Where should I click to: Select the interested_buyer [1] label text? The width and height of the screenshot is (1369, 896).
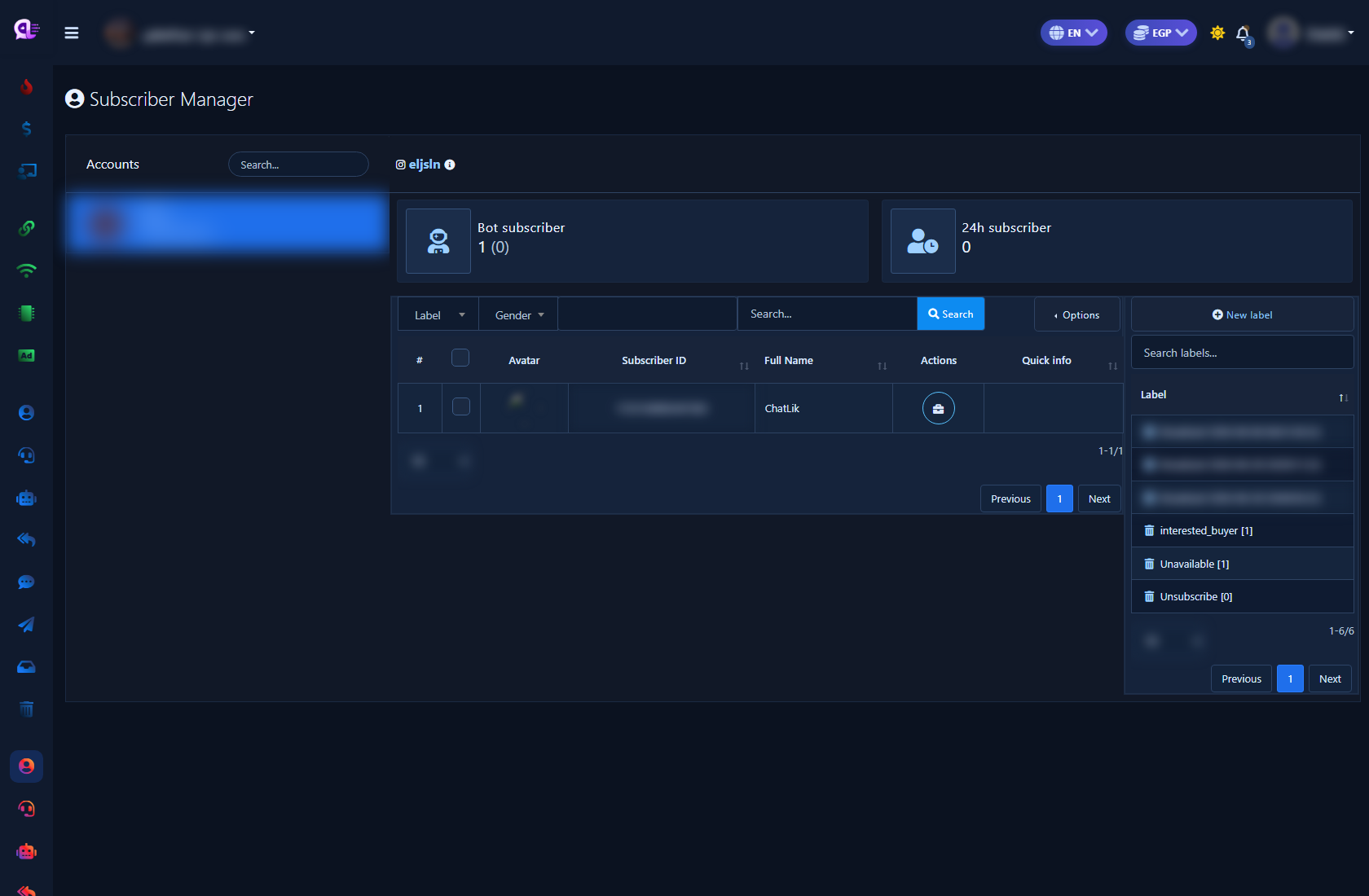click(1206, 530)
